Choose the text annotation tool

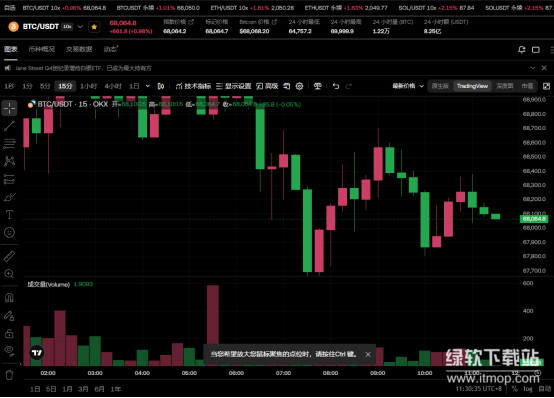[x=10, y=215]
